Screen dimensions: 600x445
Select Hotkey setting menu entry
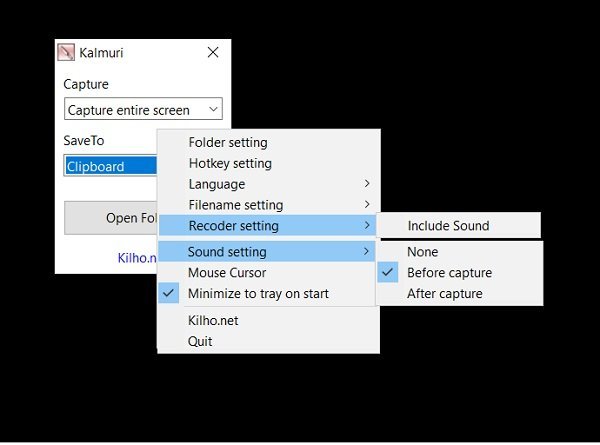tap(230, 163)
